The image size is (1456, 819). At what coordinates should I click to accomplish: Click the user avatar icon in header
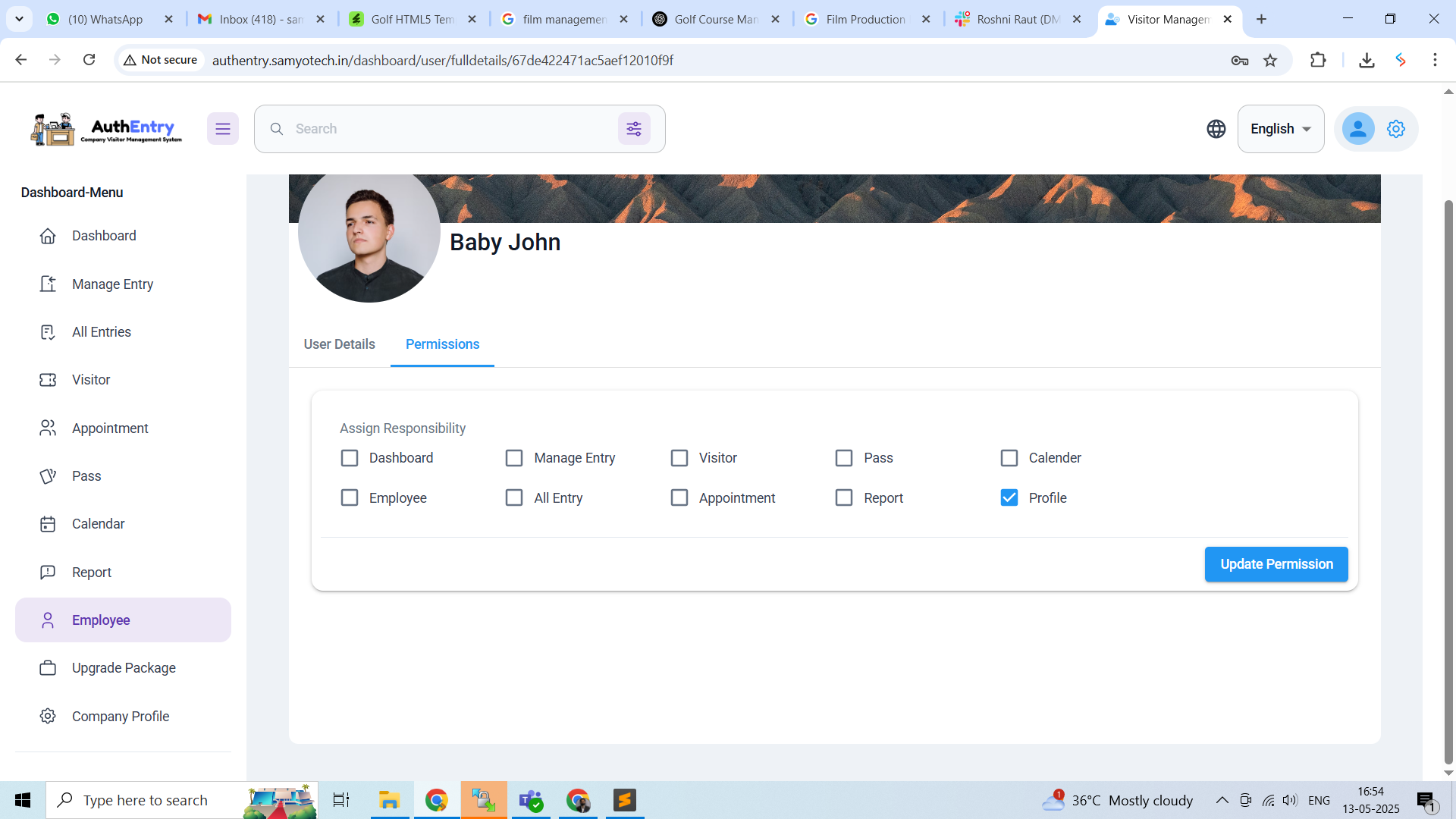1357,129
